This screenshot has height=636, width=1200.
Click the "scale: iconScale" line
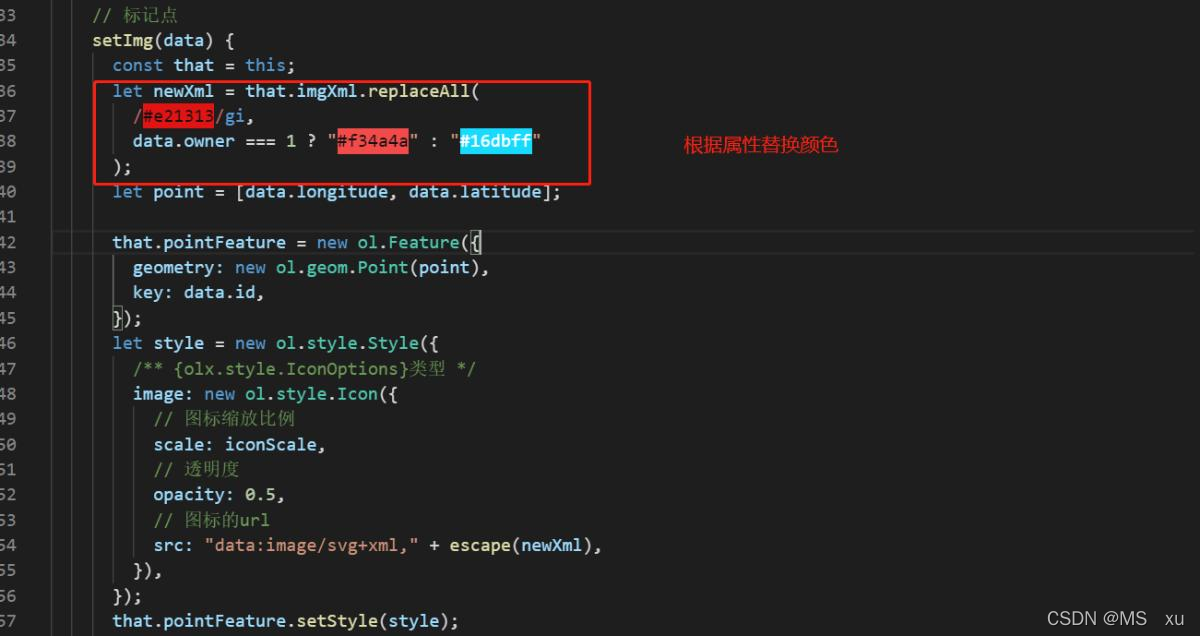(x=240, y=445)
